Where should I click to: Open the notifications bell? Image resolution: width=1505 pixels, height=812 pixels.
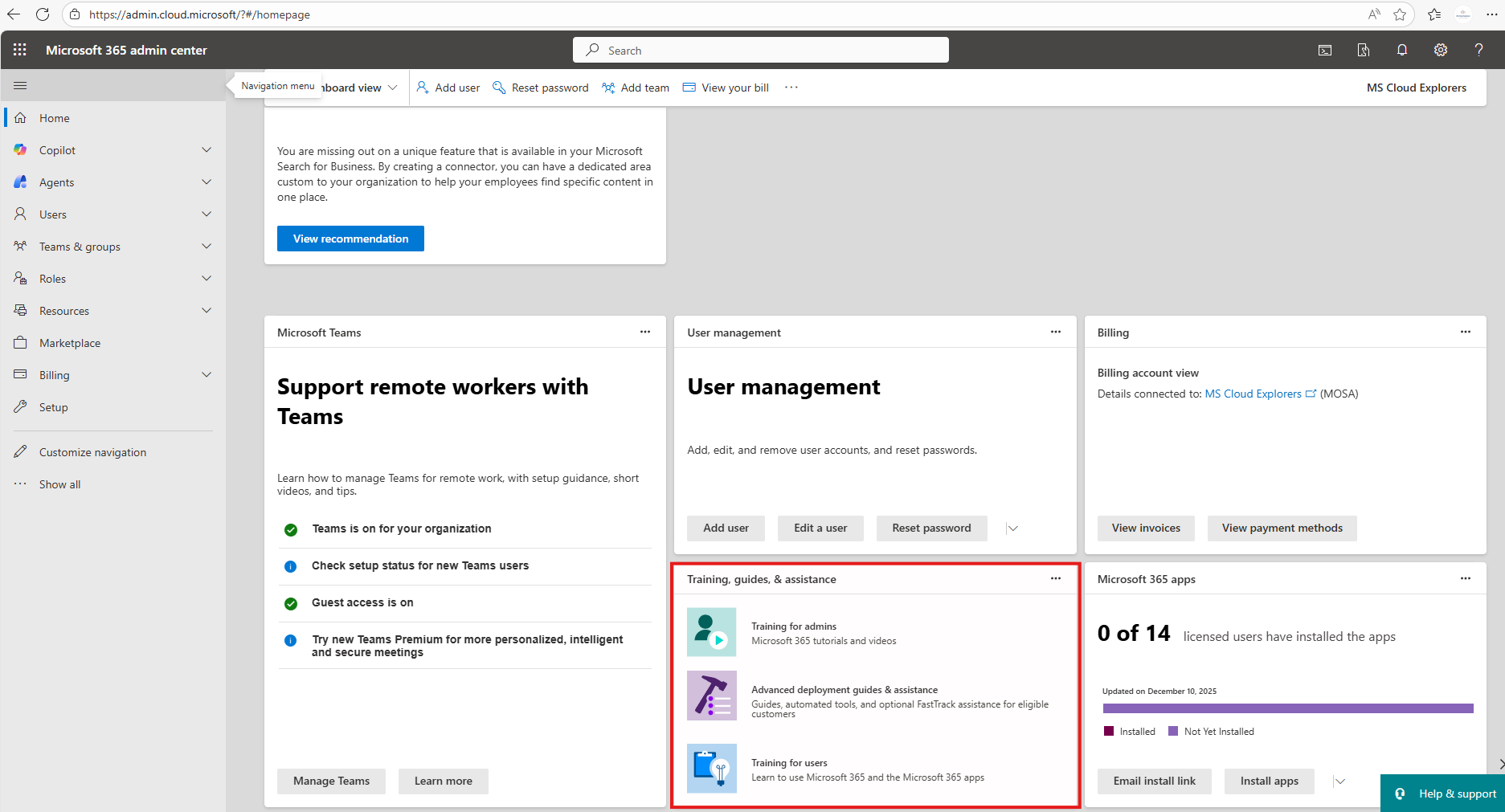point(1401,49)
